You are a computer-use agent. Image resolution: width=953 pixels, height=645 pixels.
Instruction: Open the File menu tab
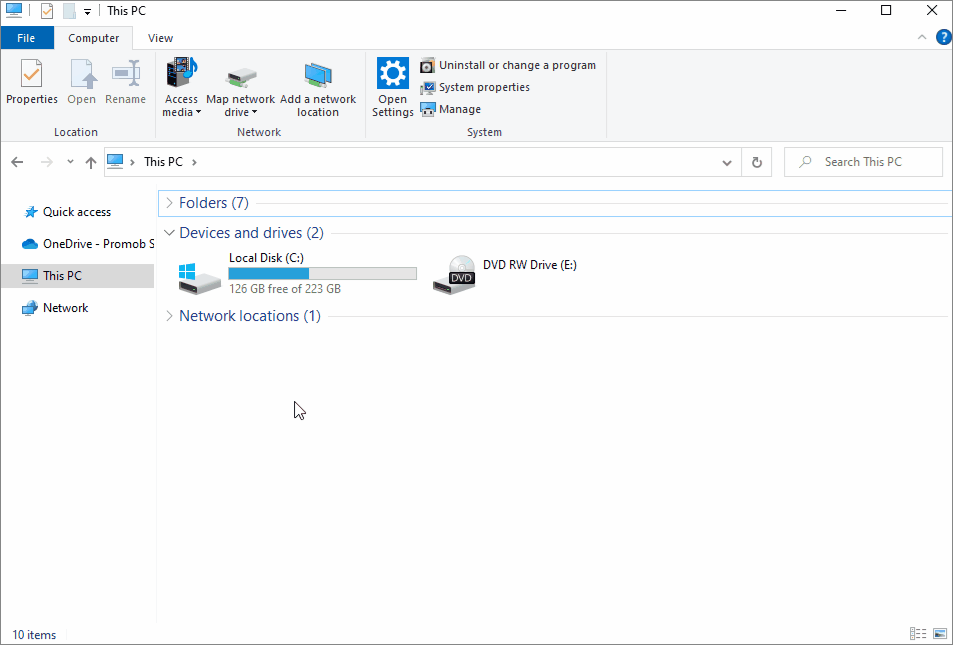26,38
